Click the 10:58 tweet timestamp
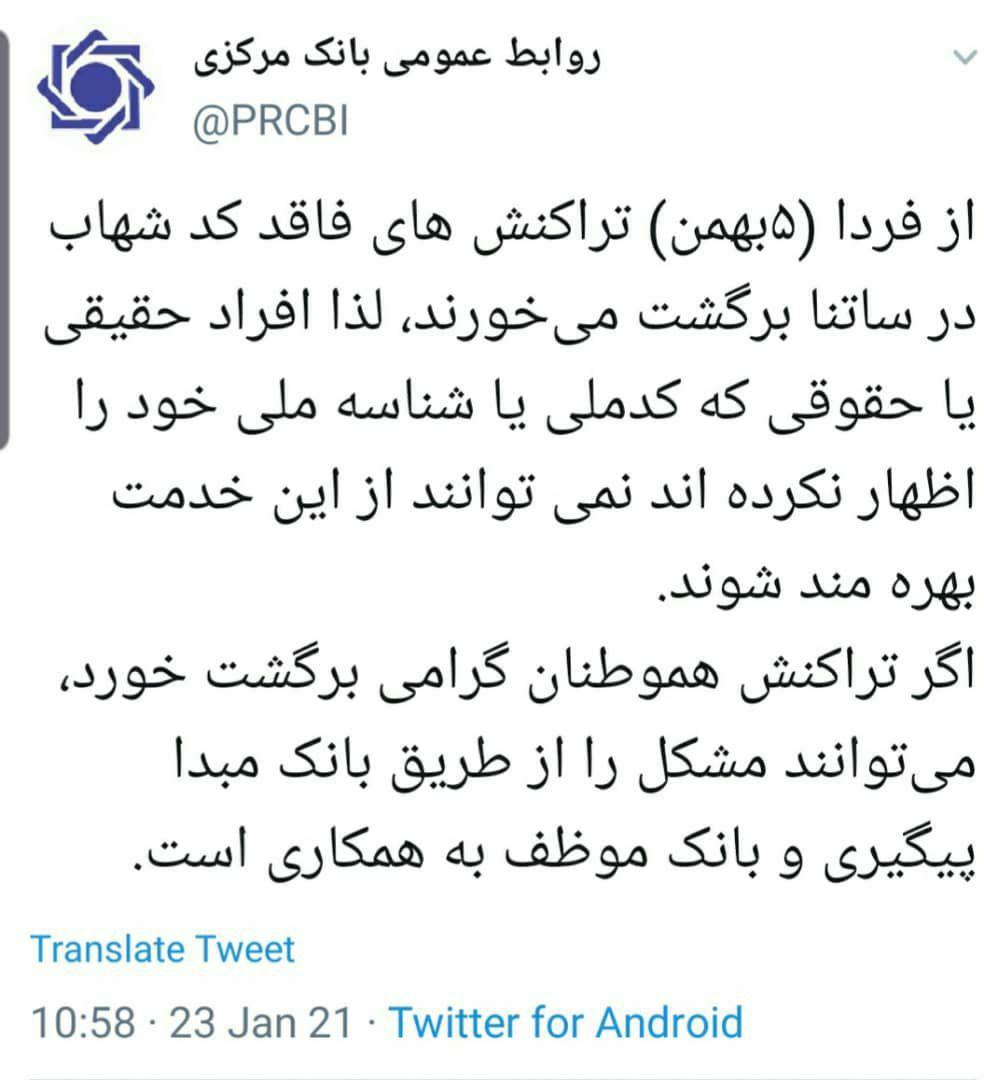984x1080 pixels. [83, 1022]
